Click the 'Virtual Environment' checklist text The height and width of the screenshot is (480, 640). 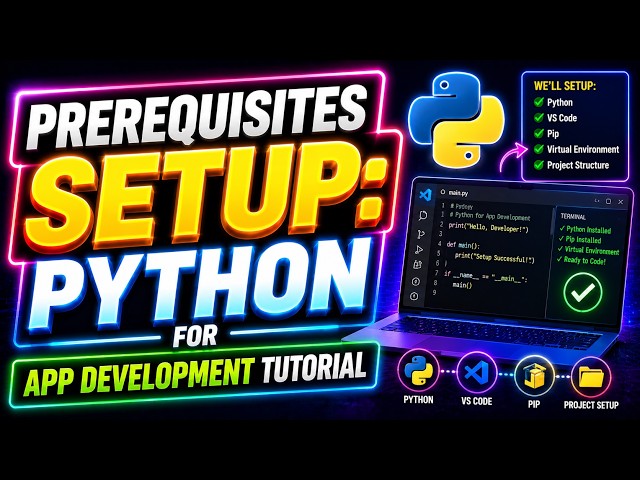click(583, 149)
